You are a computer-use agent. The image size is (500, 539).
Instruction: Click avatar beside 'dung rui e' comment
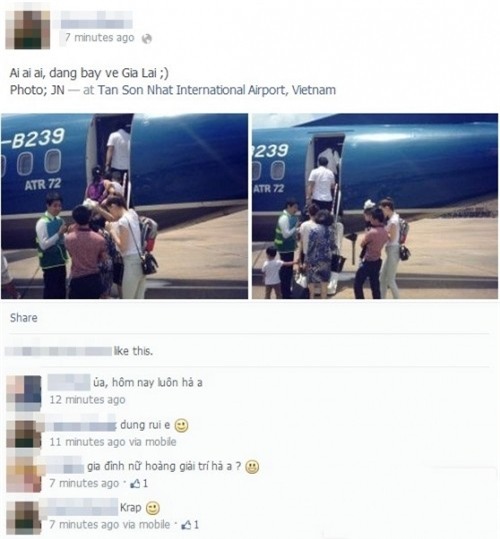[24, 434]
